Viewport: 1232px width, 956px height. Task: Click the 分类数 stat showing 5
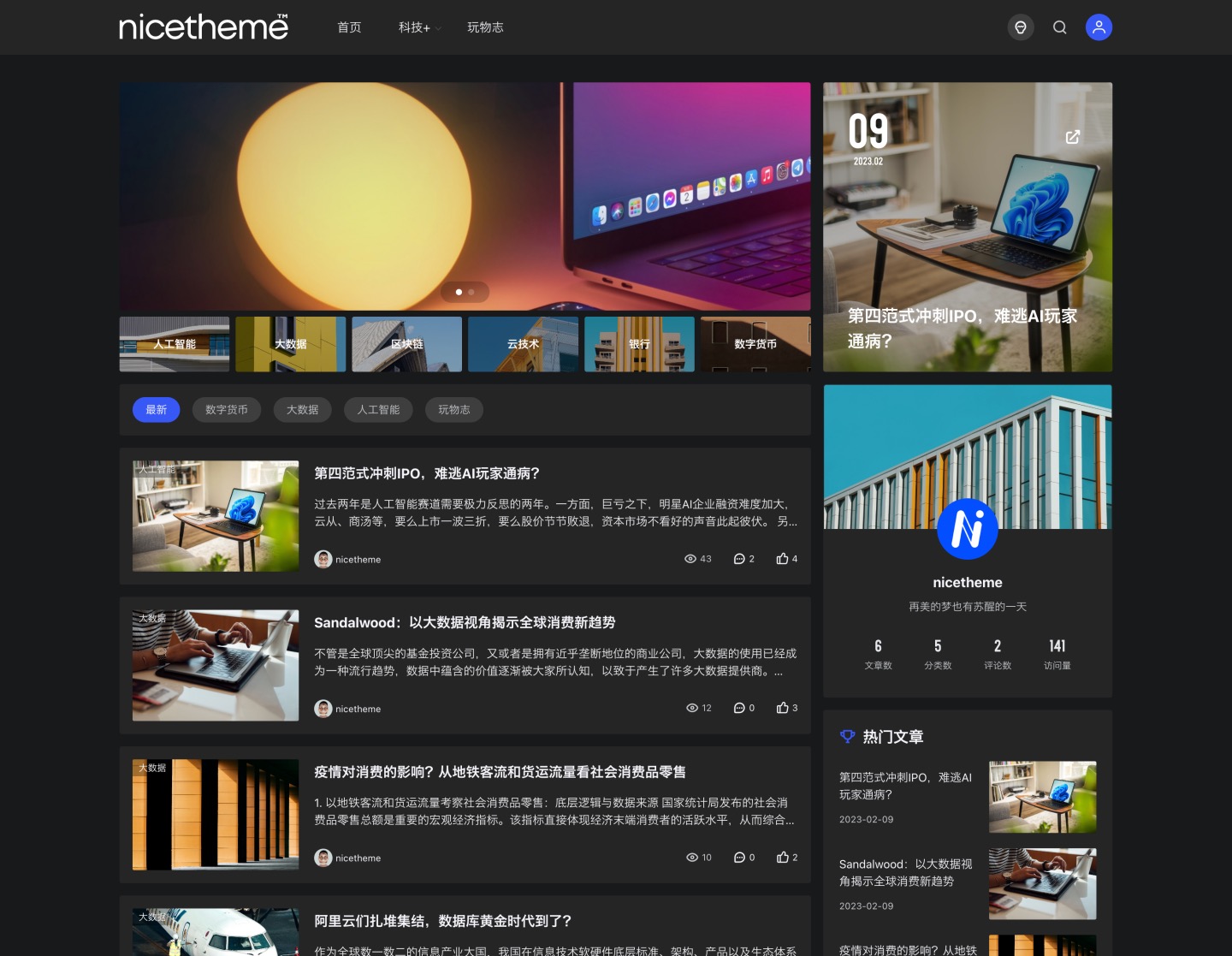click(x=938, y=654)
